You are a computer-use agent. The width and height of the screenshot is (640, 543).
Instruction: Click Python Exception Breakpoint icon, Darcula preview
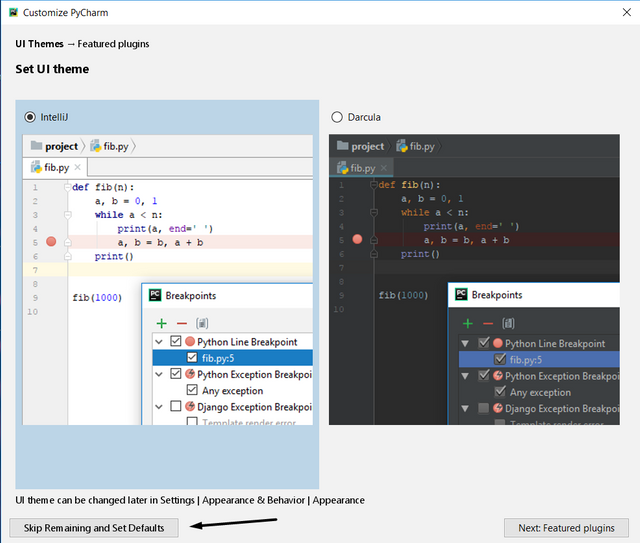pyautogui.click(x=498, y=375)
